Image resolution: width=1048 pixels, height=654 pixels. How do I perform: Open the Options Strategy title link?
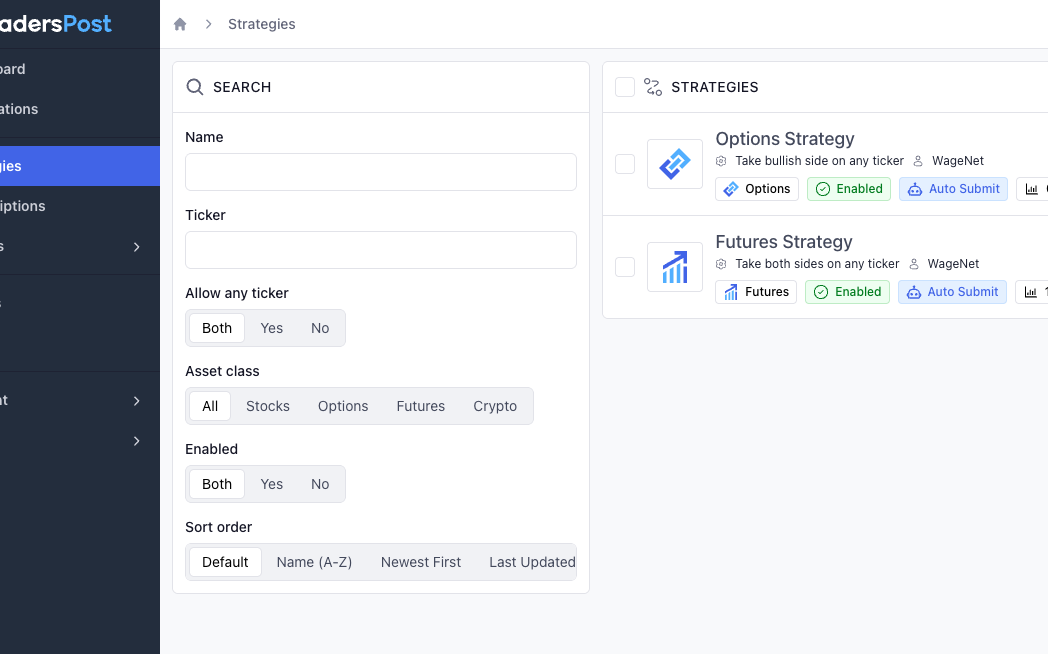coord(785,139)
